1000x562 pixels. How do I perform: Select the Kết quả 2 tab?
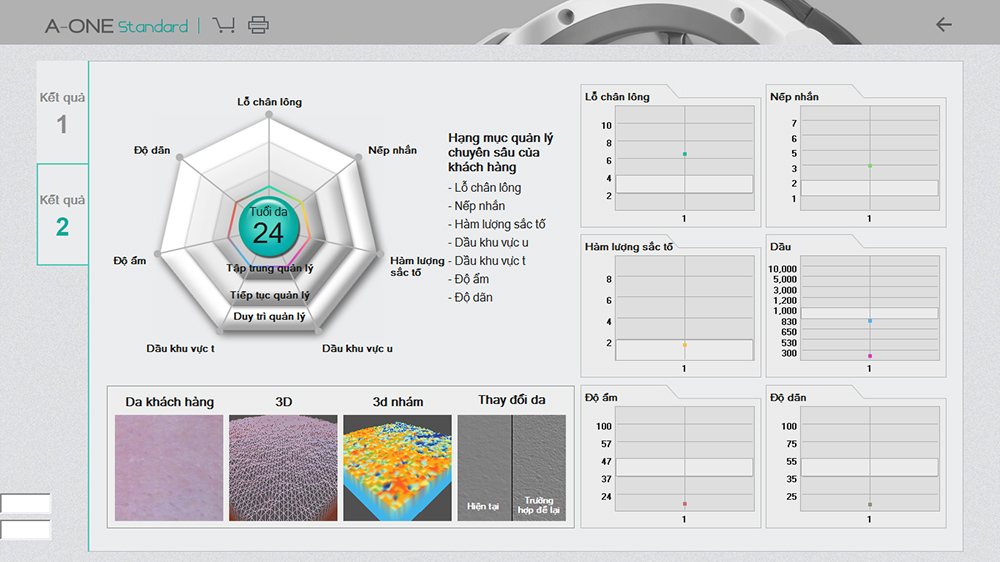[x=62, y=215]
